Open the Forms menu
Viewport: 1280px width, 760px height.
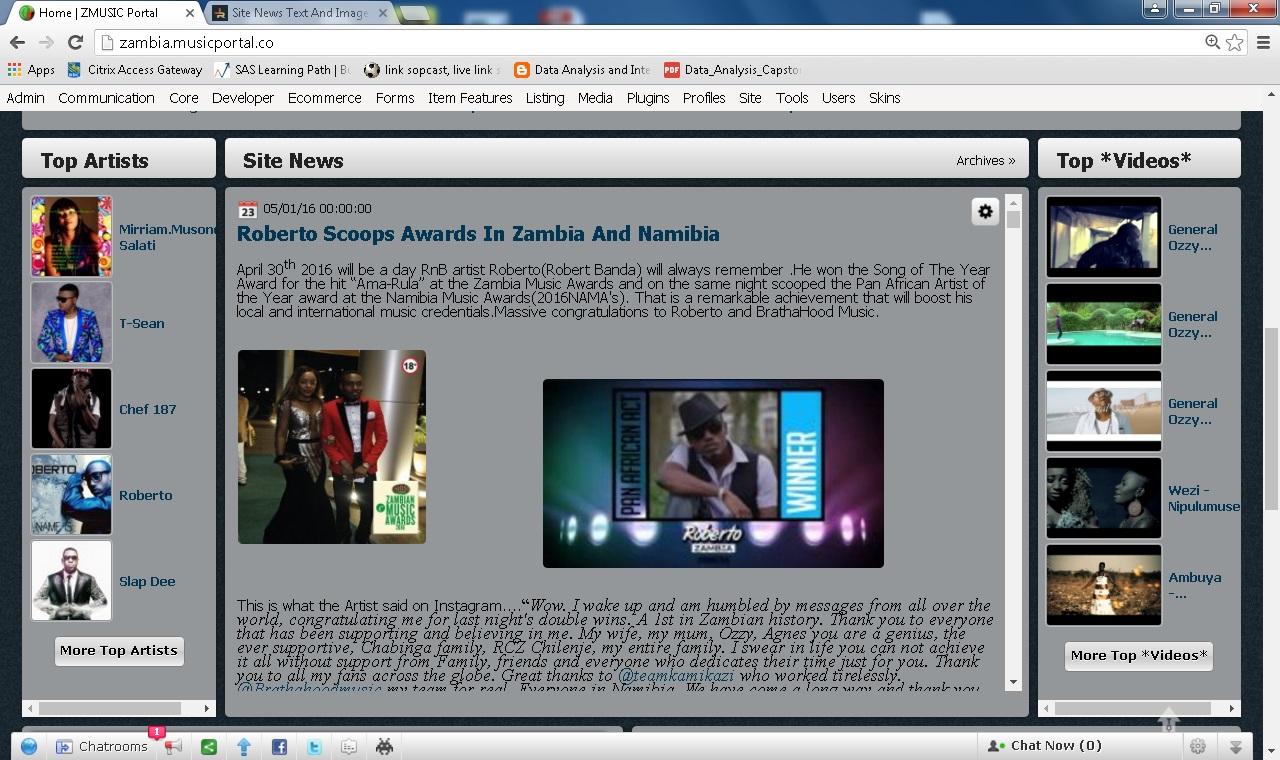coord(395,98)
